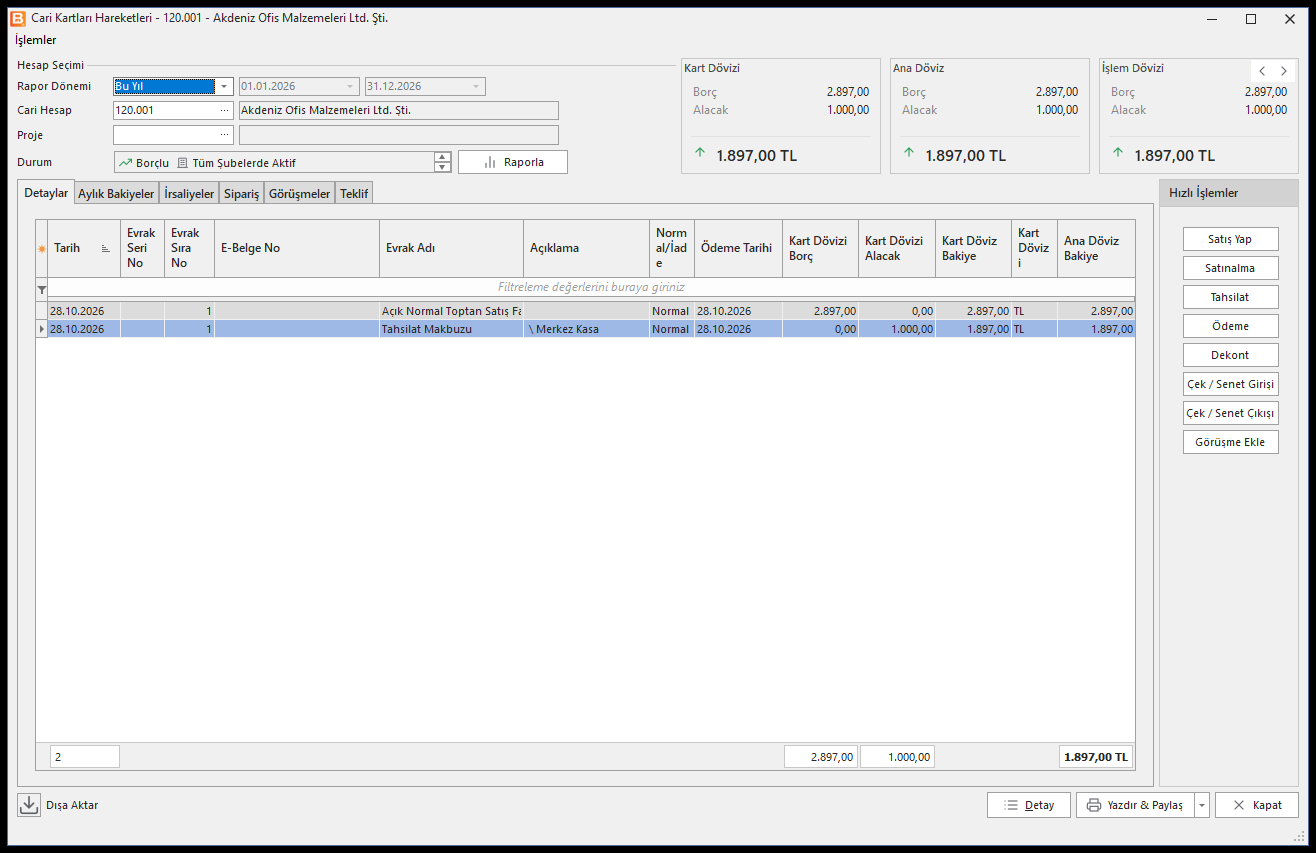The image size is (1316, 853).
Task: Switch to the Sipariş tab
Action: click(242, 194)
